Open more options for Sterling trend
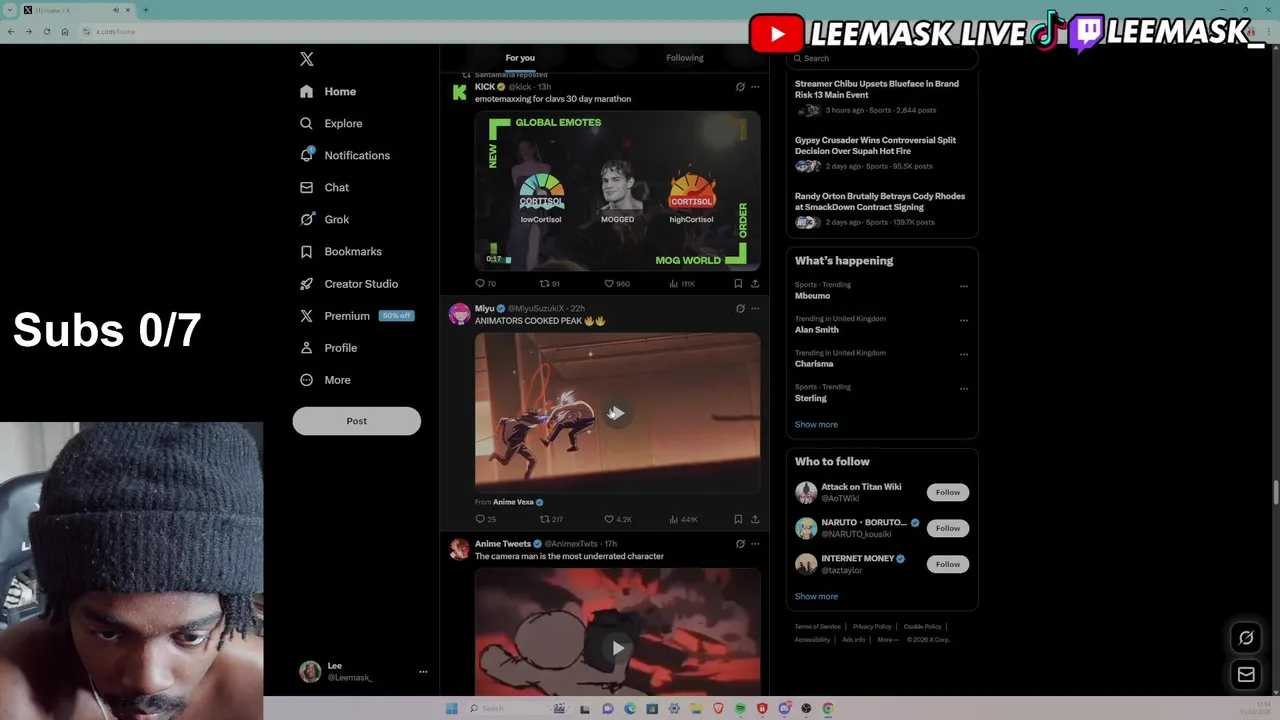The width and height of the screenshot is (1280, 720). click(x=964, y=388)
